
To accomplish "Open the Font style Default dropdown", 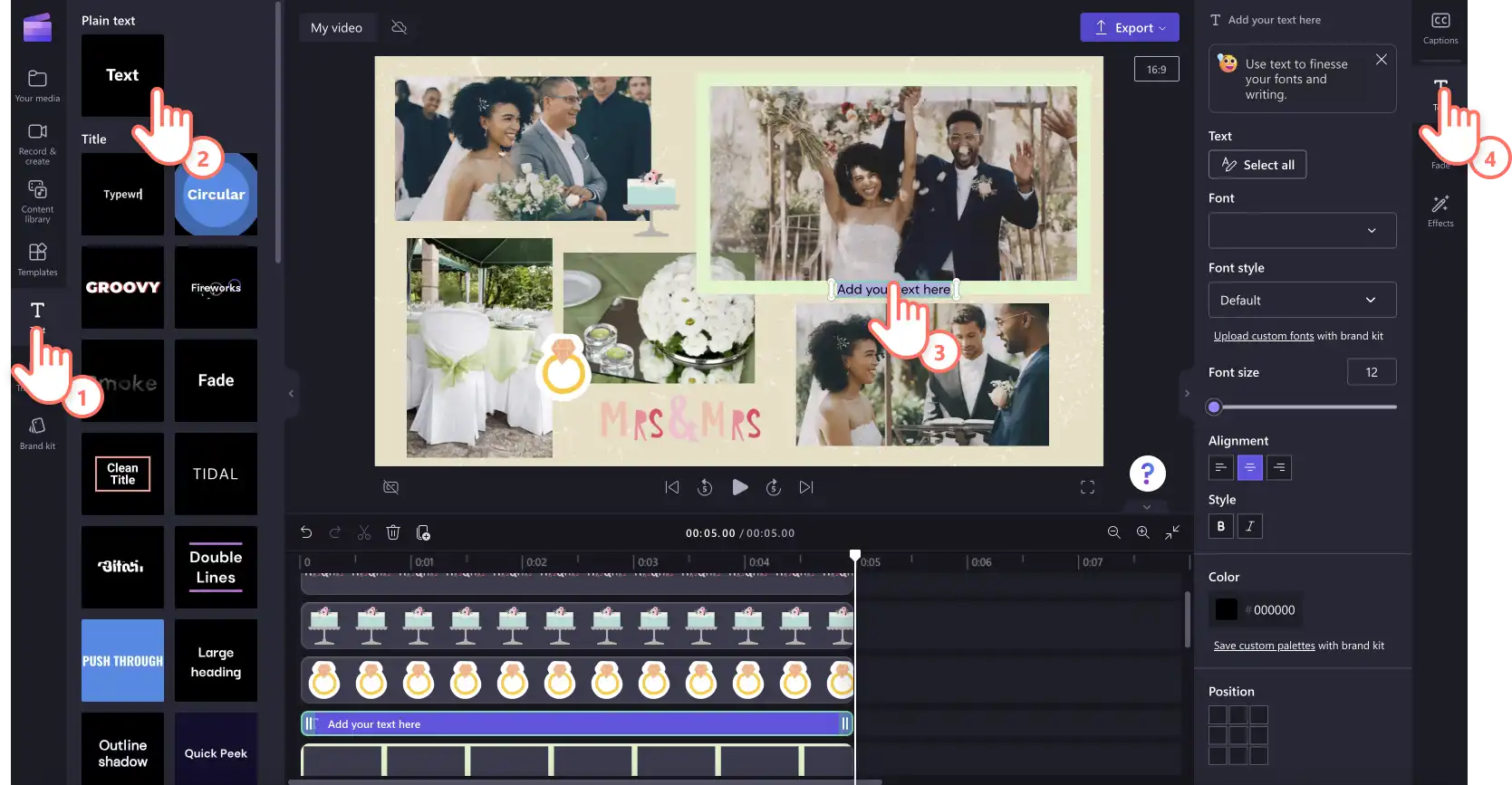I will [1302, 300].
